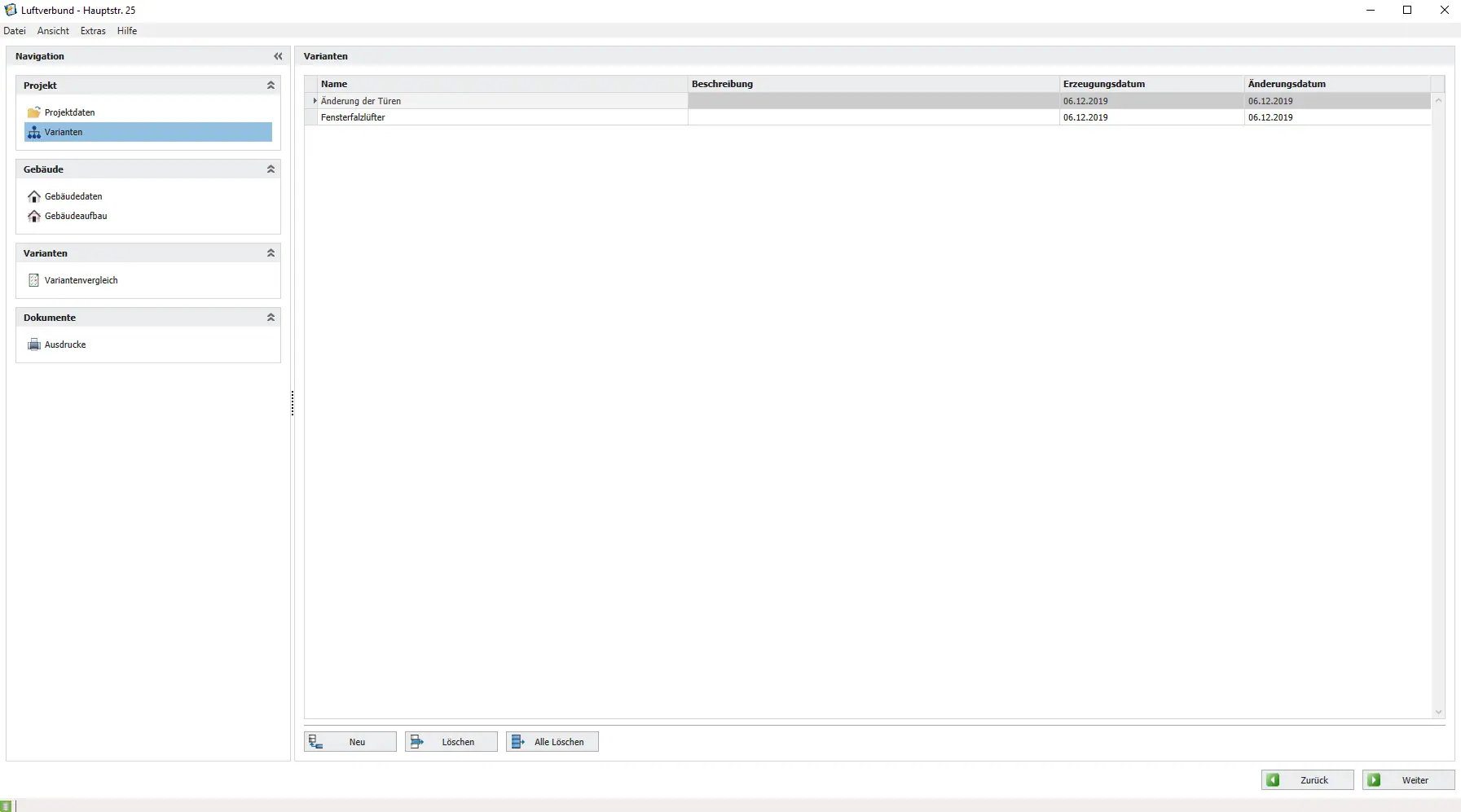
Task: Click the Ausdrucke printer icon
Action: tap(33, 345)
